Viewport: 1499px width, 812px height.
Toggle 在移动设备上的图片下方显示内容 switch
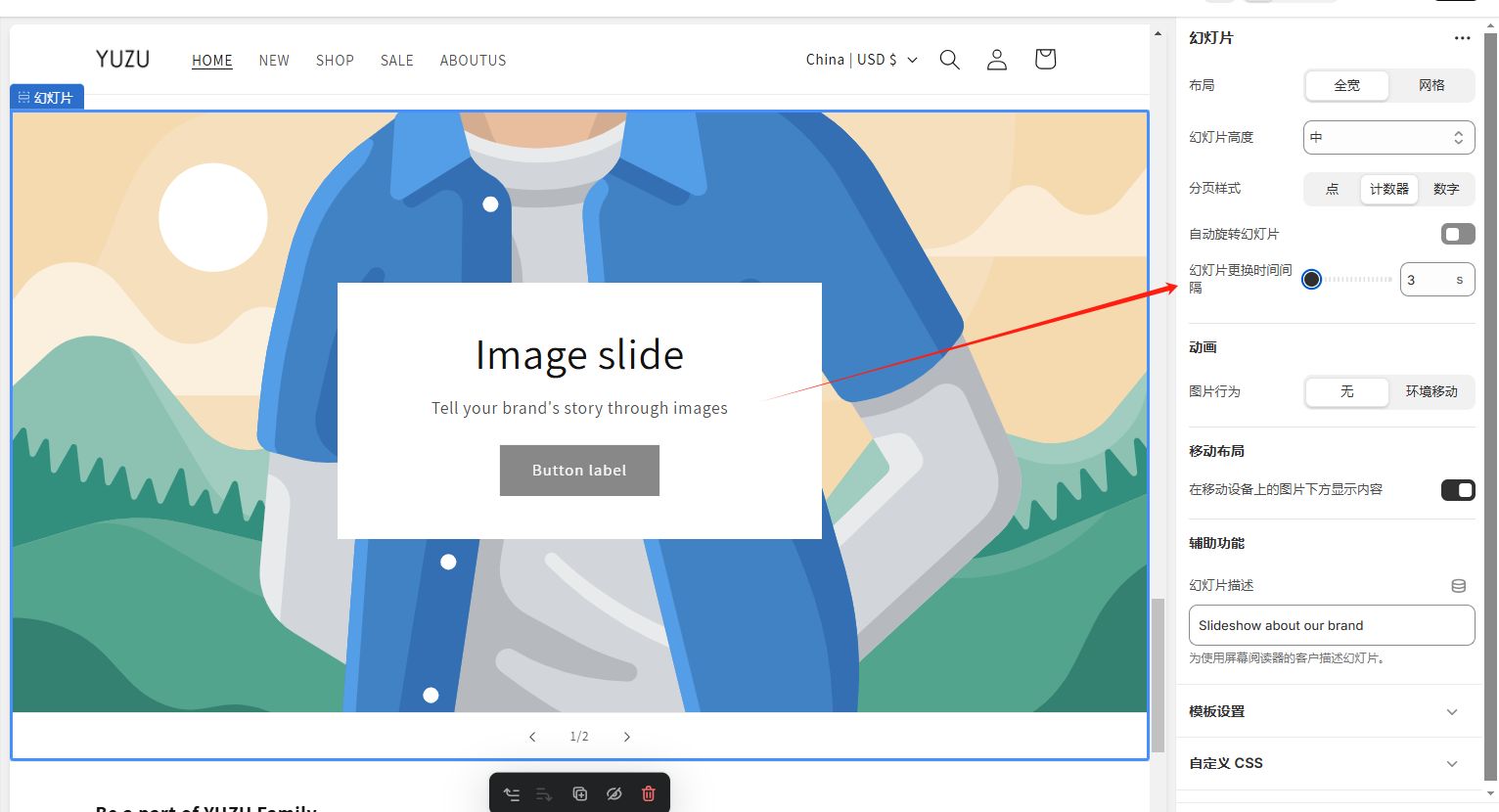tap(1458, 489)
